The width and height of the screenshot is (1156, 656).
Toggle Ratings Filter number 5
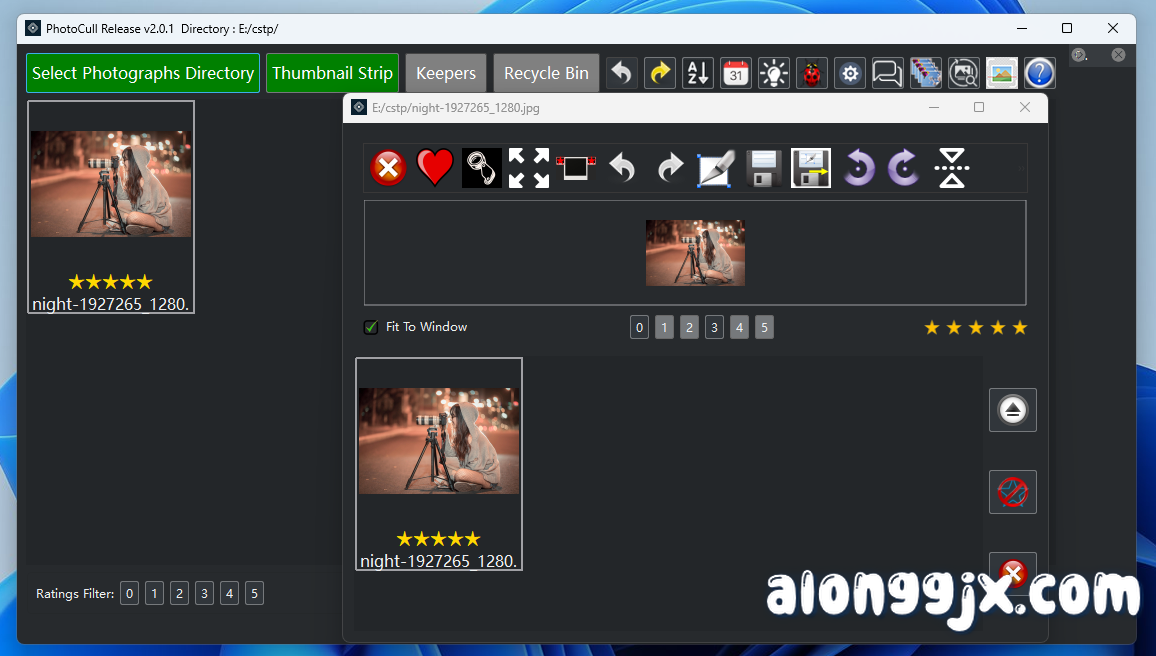255,594
